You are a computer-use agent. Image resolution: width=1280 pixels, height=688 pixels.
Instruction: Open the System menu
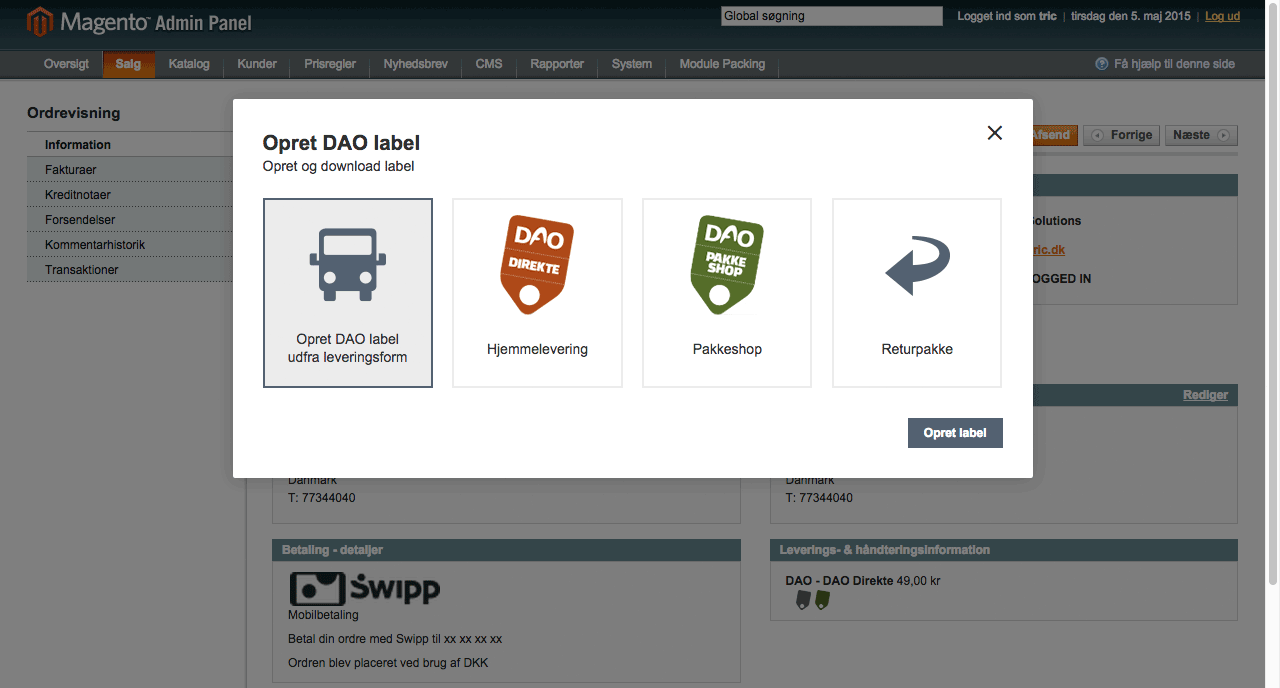[x=631, y=64]
